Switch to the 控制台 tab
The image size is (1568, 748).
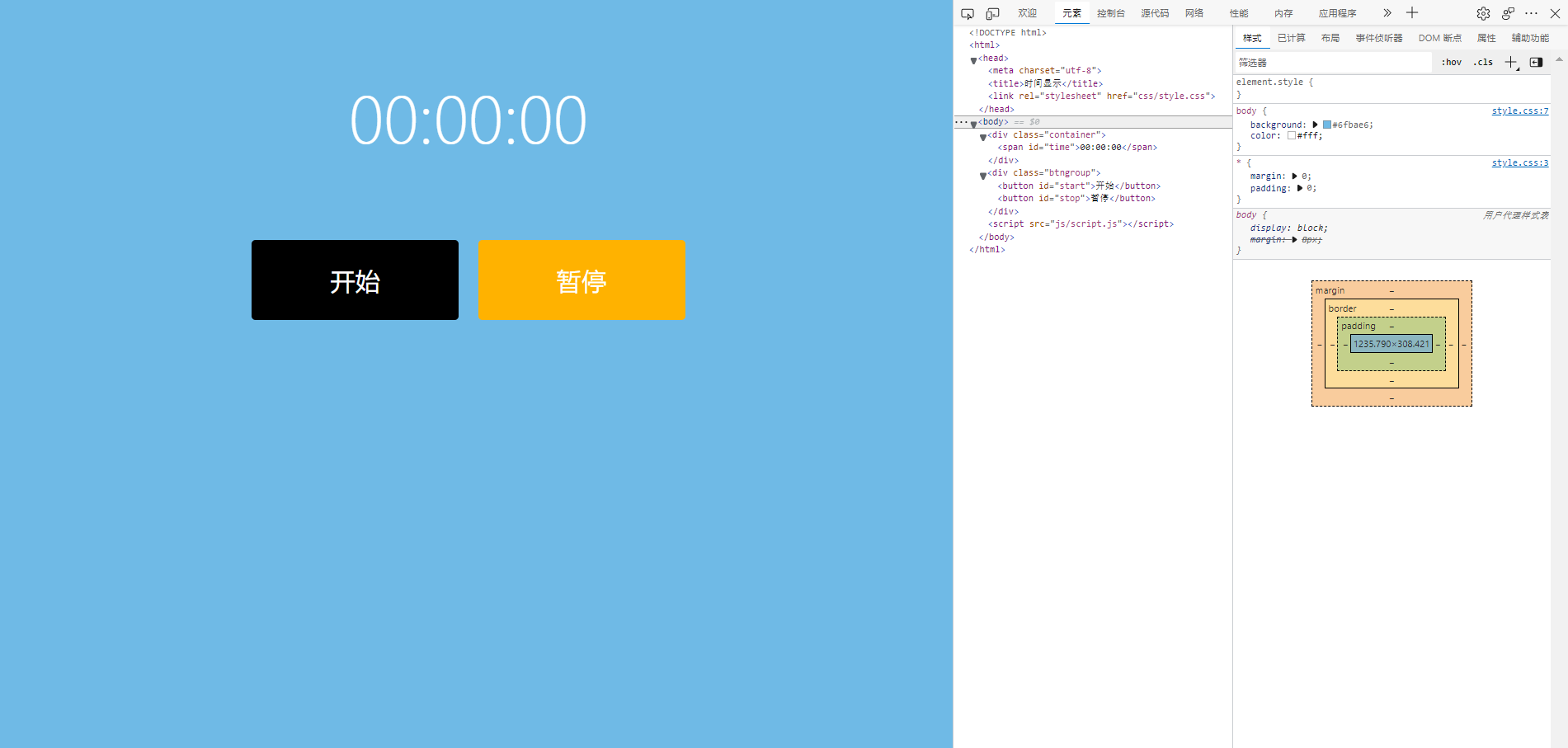[x=1111, y=13]
